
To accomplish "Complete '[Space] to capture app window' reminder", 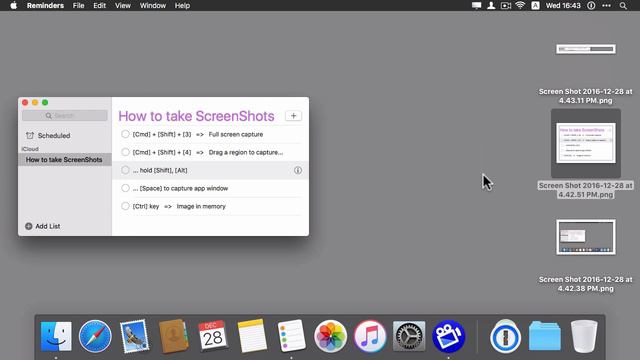I will [125, 188].
